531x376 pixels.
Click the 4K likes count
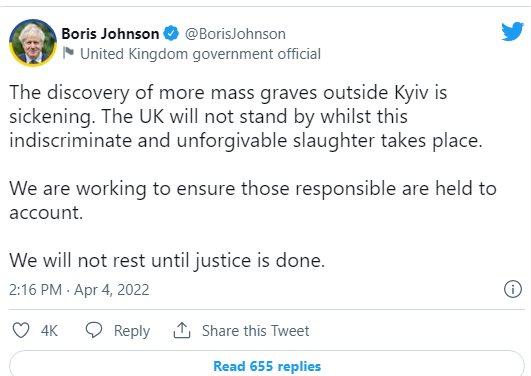pos(49,331)
